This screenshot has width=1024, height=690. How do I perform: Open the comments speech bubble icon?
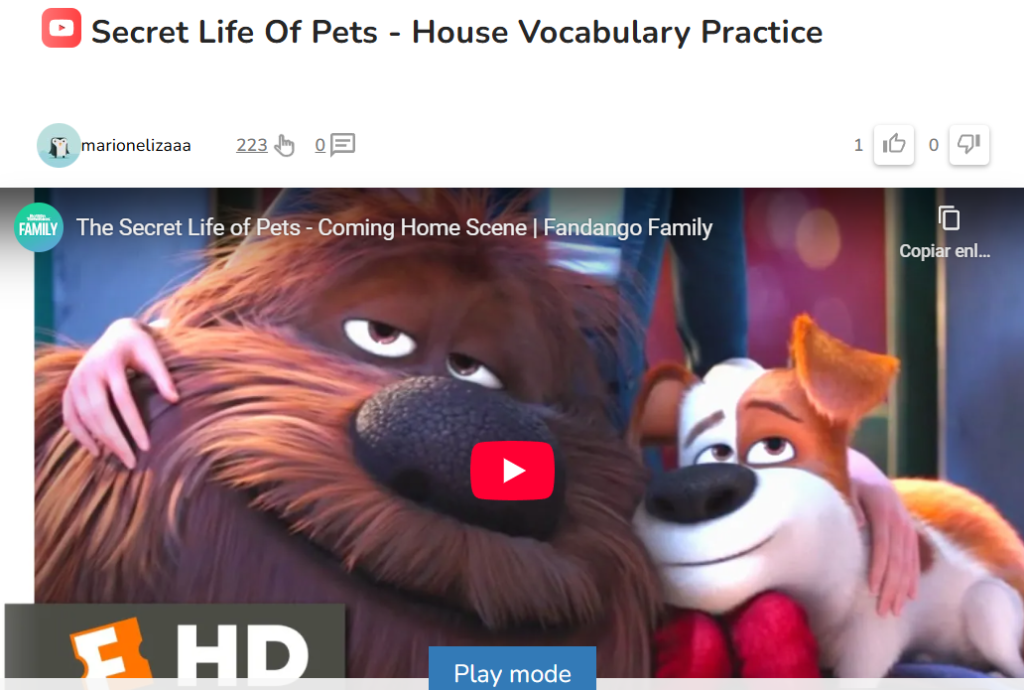342,144
